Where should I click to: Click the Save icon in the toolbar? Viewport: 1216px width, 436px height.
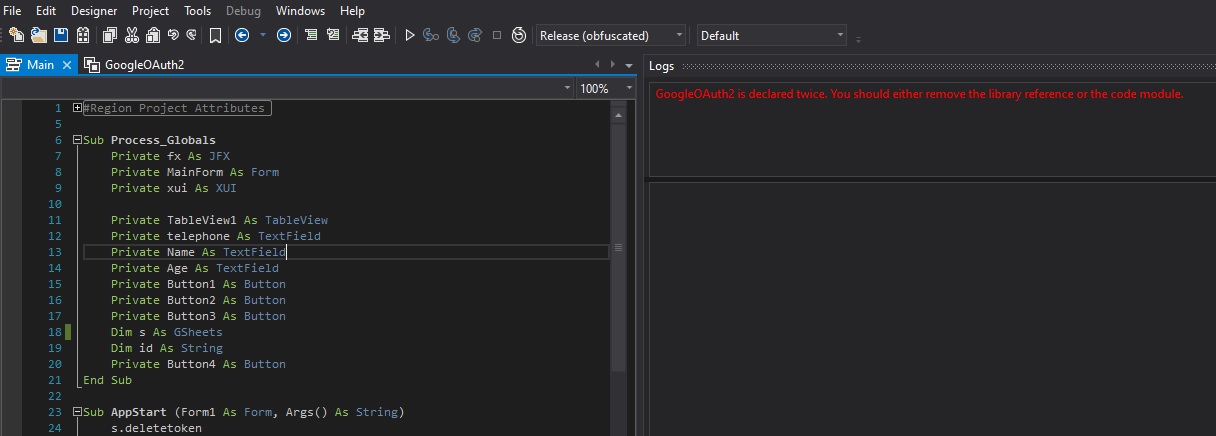[x=61, y=35]
